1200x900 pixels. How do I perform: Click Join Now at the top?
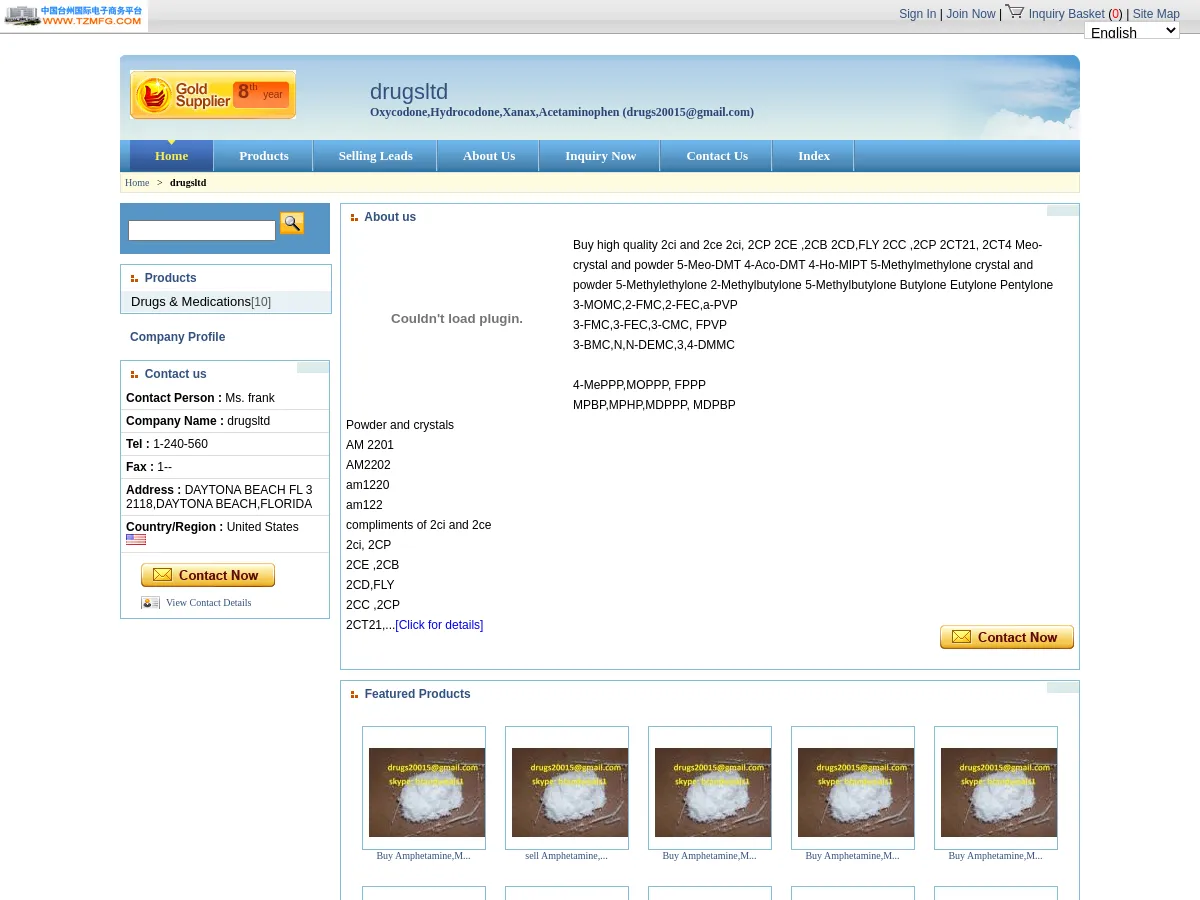970,14
